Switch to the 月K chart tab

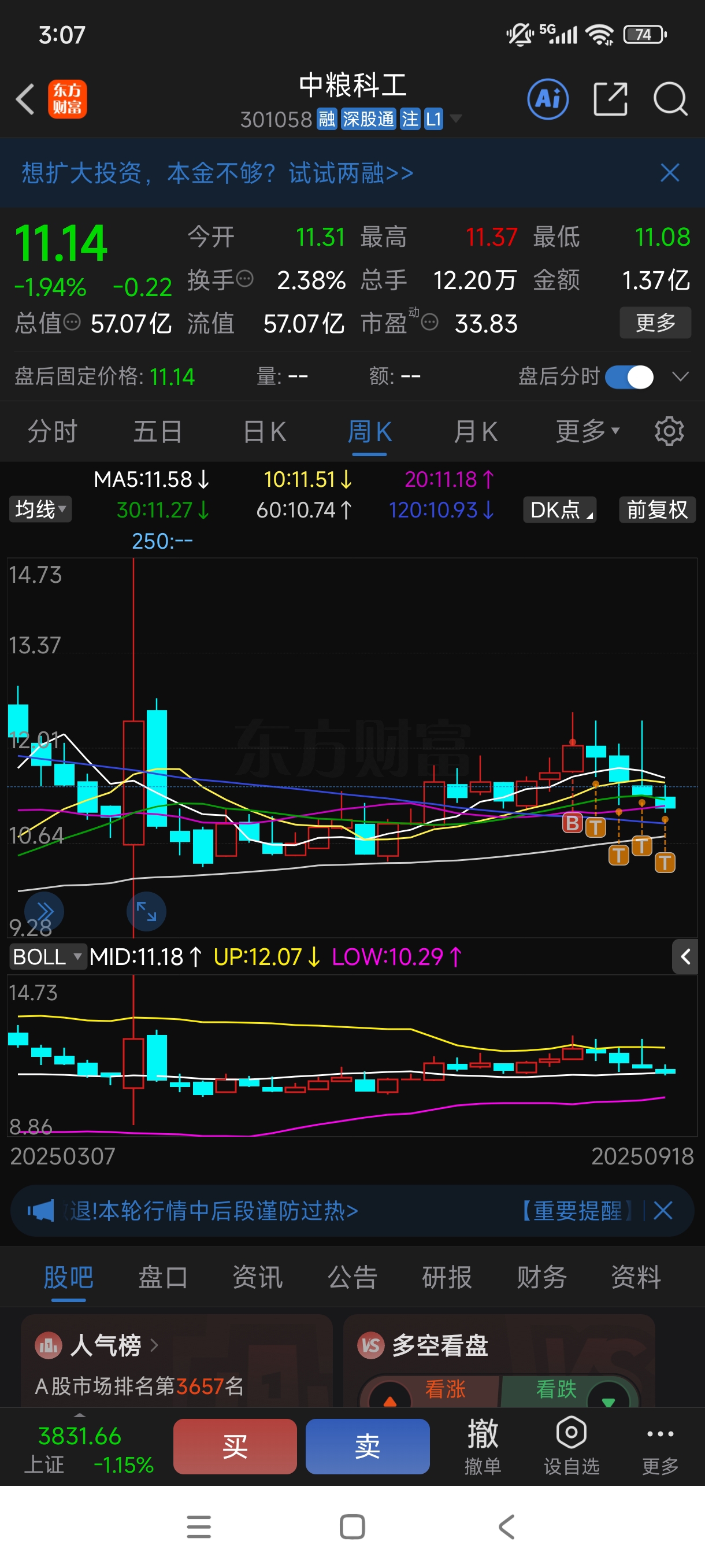(x=476, y=431)
